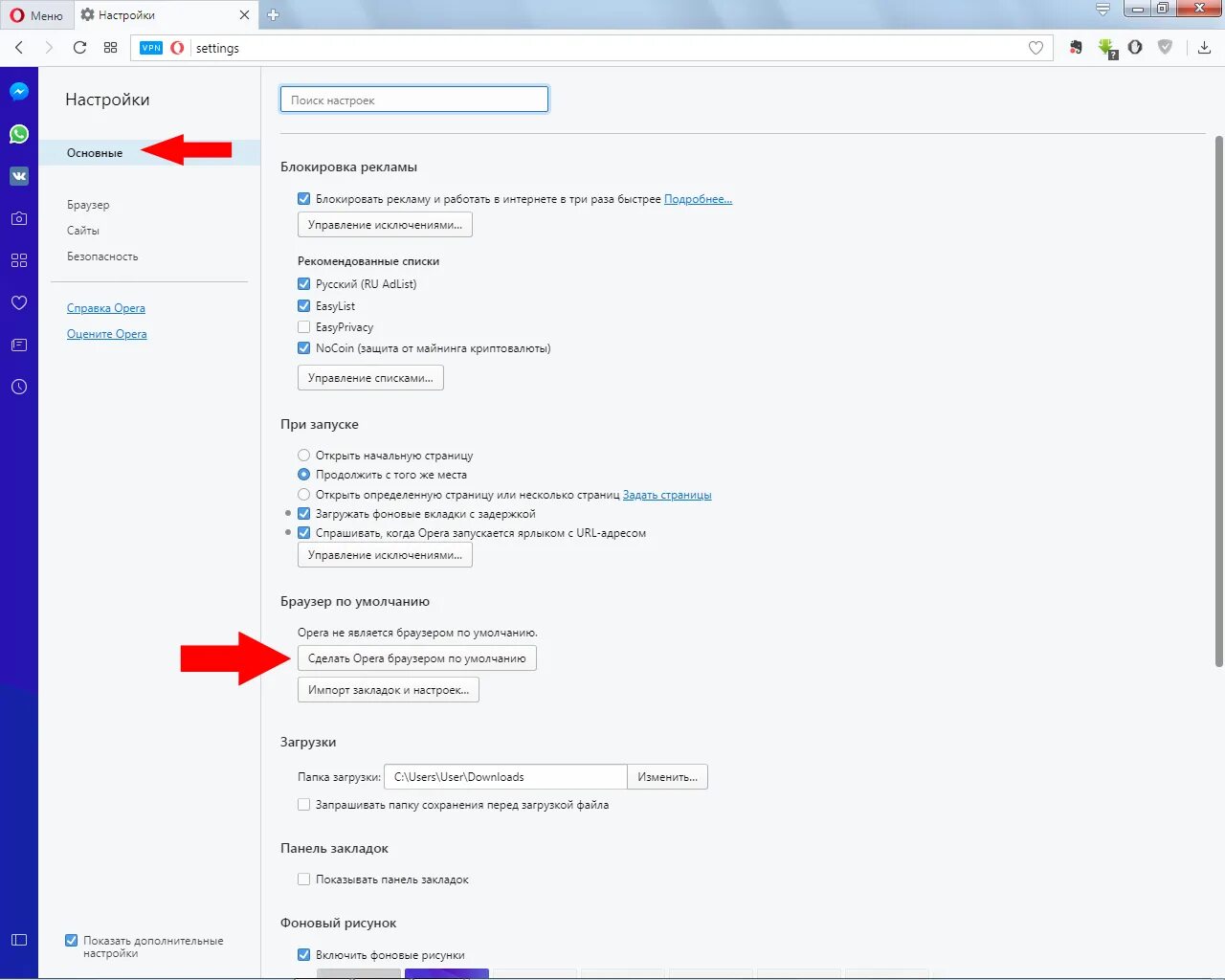The height and width of the screenshot is (980, 1225).
Task: Toggle NoCoin mining protection checkbox
Action: coord(303,348)
